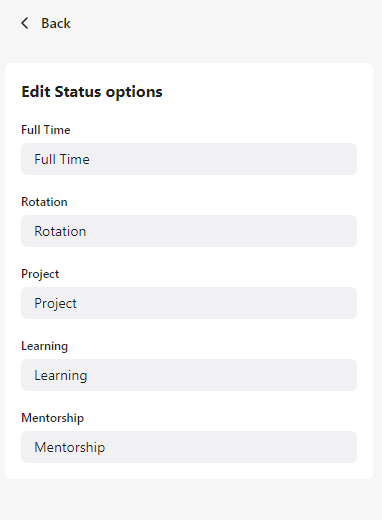Click the Full Time label above its field

[x=46, y=130]
